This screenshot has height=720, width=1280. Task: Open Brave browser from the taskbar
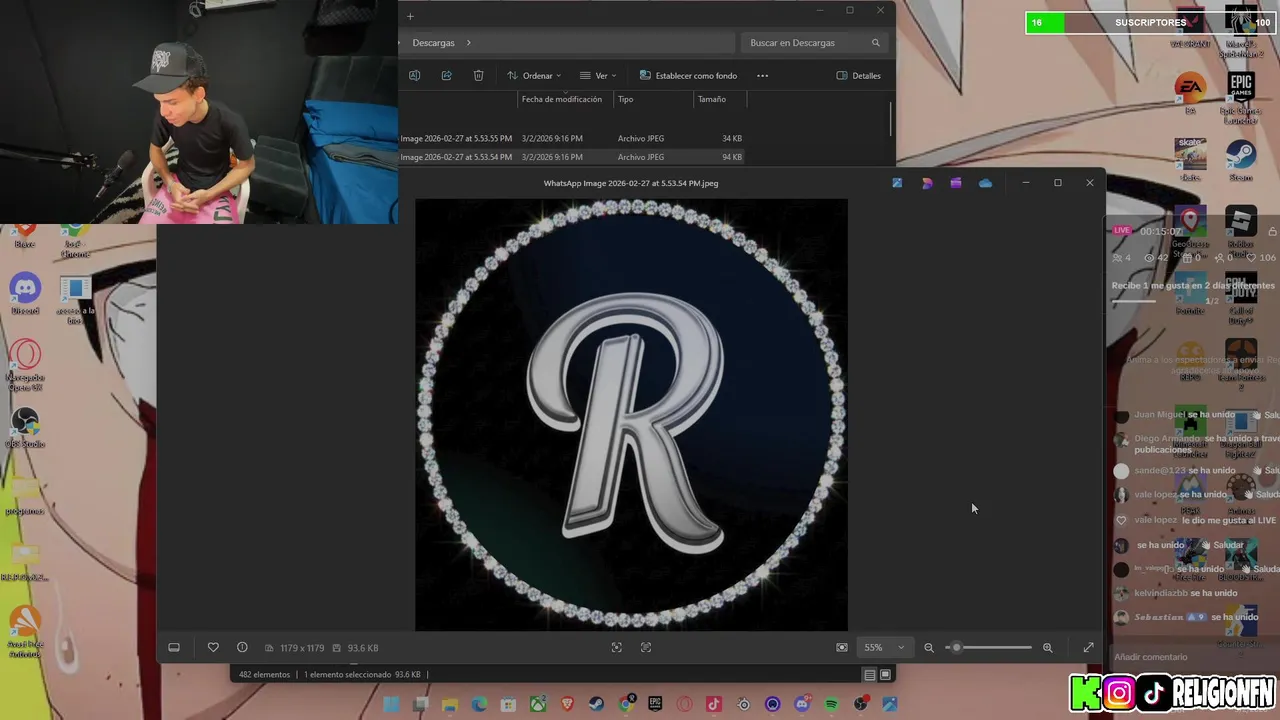pyautogui.click(x=568, y=705)
